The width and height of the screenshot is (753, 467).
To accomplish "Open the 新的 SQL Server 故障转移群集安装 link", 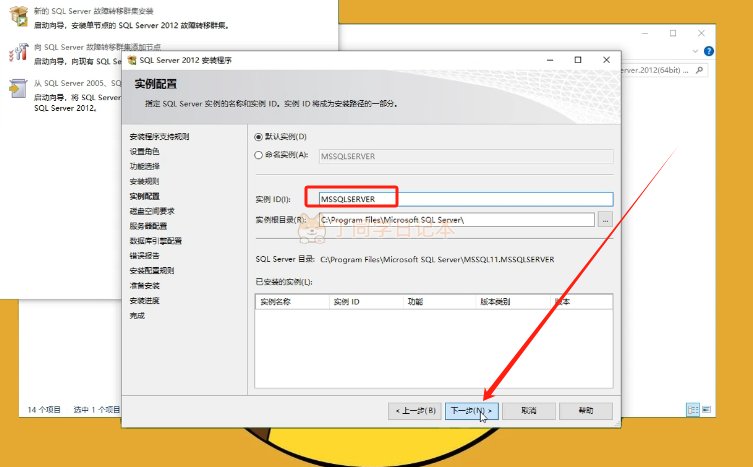I will (94, 11).
